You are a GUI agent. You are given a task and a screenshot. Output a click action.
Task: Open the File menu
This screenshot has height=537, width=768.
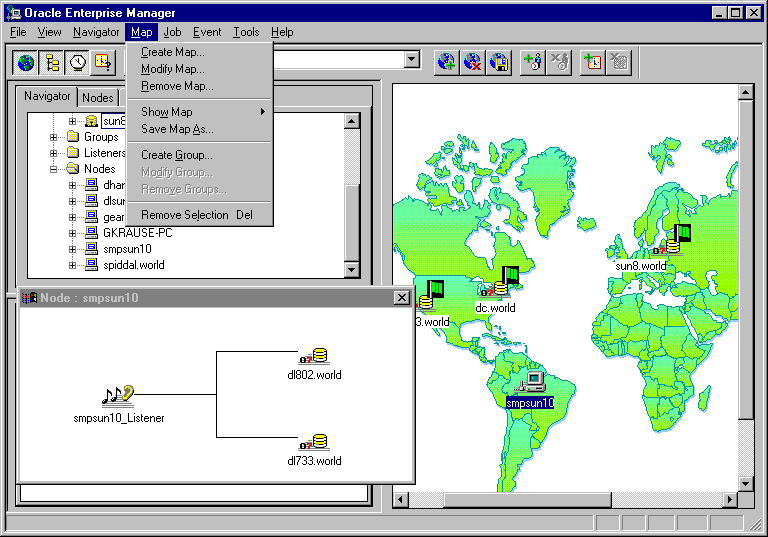(18, 32)
